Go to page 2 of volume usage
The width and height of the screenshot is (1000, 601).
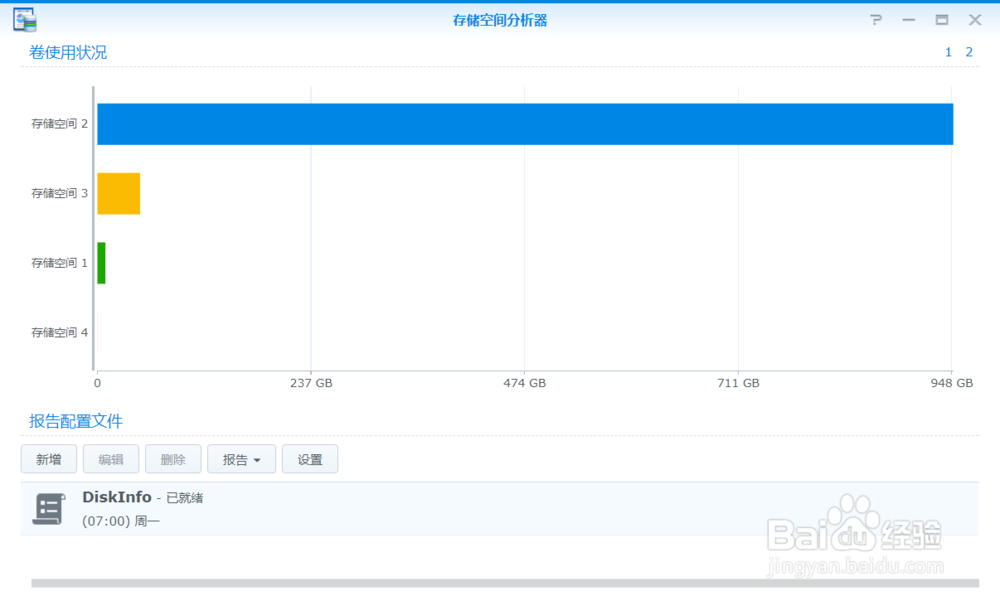pos(967,51)
